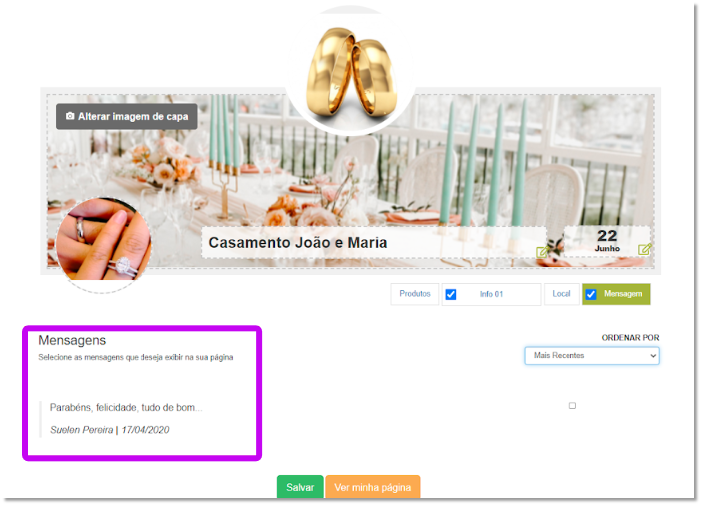The width and height of the screenshot is (701, 505).
Task: Open the Produtos tab
Action: pos(414,294)
